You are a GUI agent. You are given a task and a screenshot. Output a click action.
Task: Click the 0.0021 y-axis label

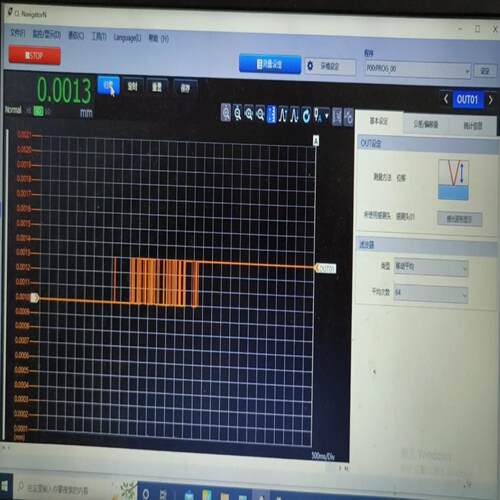tap(24, 135)
